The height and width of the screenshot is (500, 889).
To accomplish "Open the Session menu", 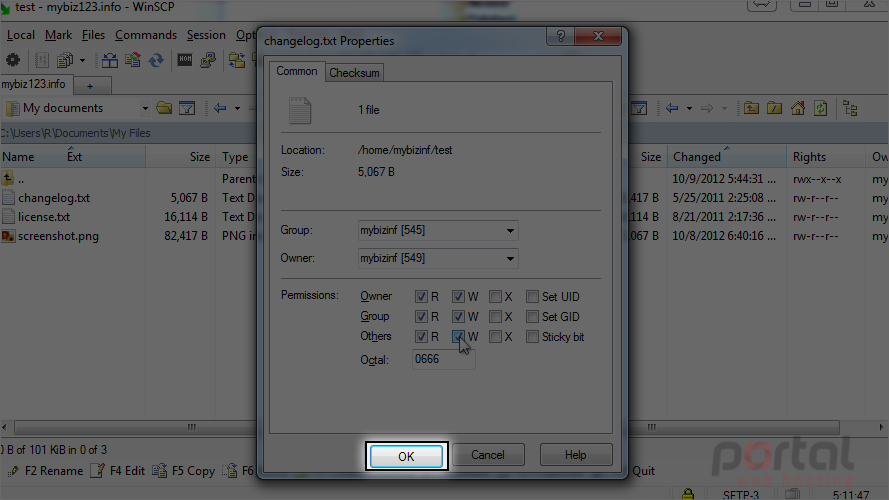I will [206, 35].
